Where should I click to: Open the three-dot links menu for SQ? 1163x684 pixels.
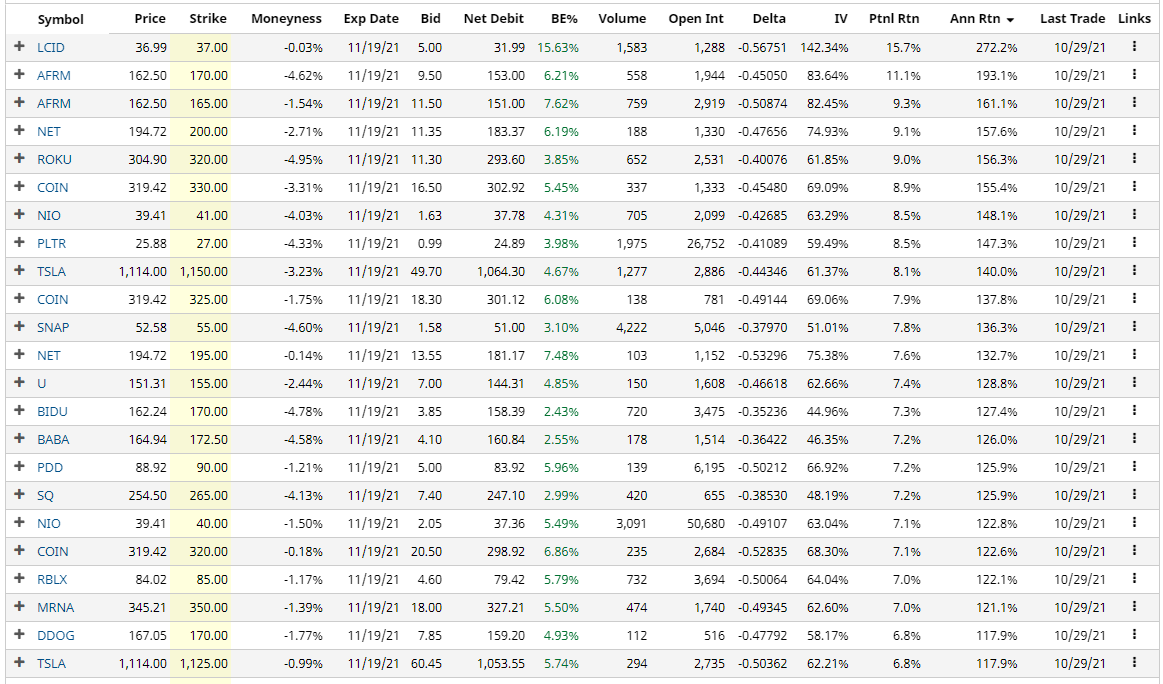(x=1134, y=494)
